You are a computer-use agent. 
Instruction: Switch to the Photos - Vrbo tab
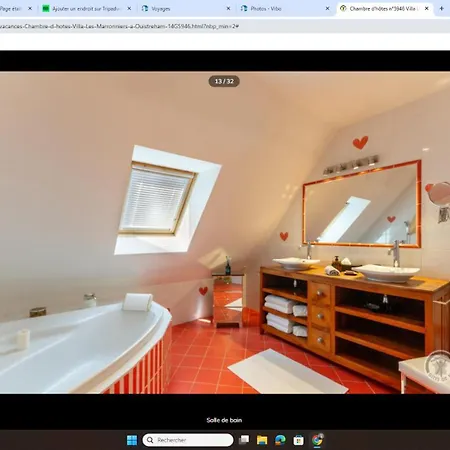[285, 9]
